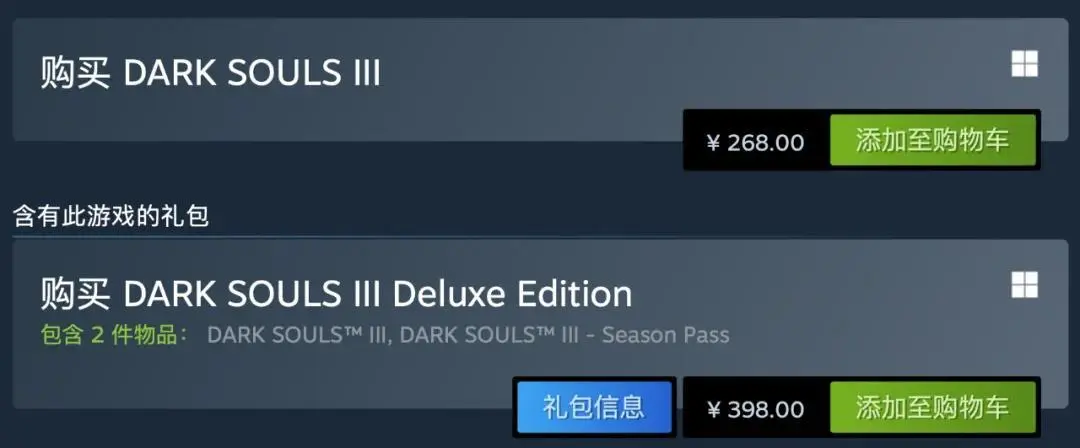Select the 购买 DARK SOULS III heading

[x=210, y=73]
